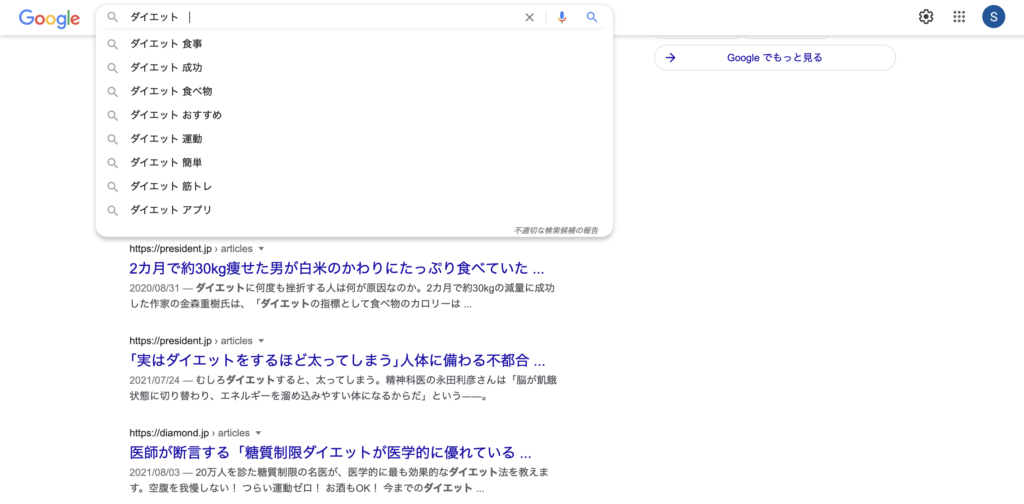Select suggestion ダイエット 食事

(166, 44)
